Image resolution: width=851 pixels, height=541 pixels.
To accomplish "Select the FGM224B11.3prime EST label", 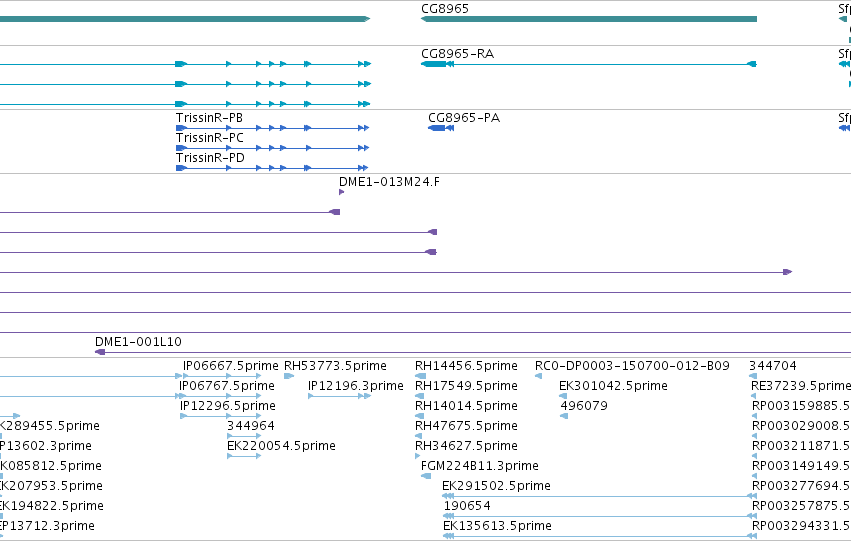I will point(480,466).
